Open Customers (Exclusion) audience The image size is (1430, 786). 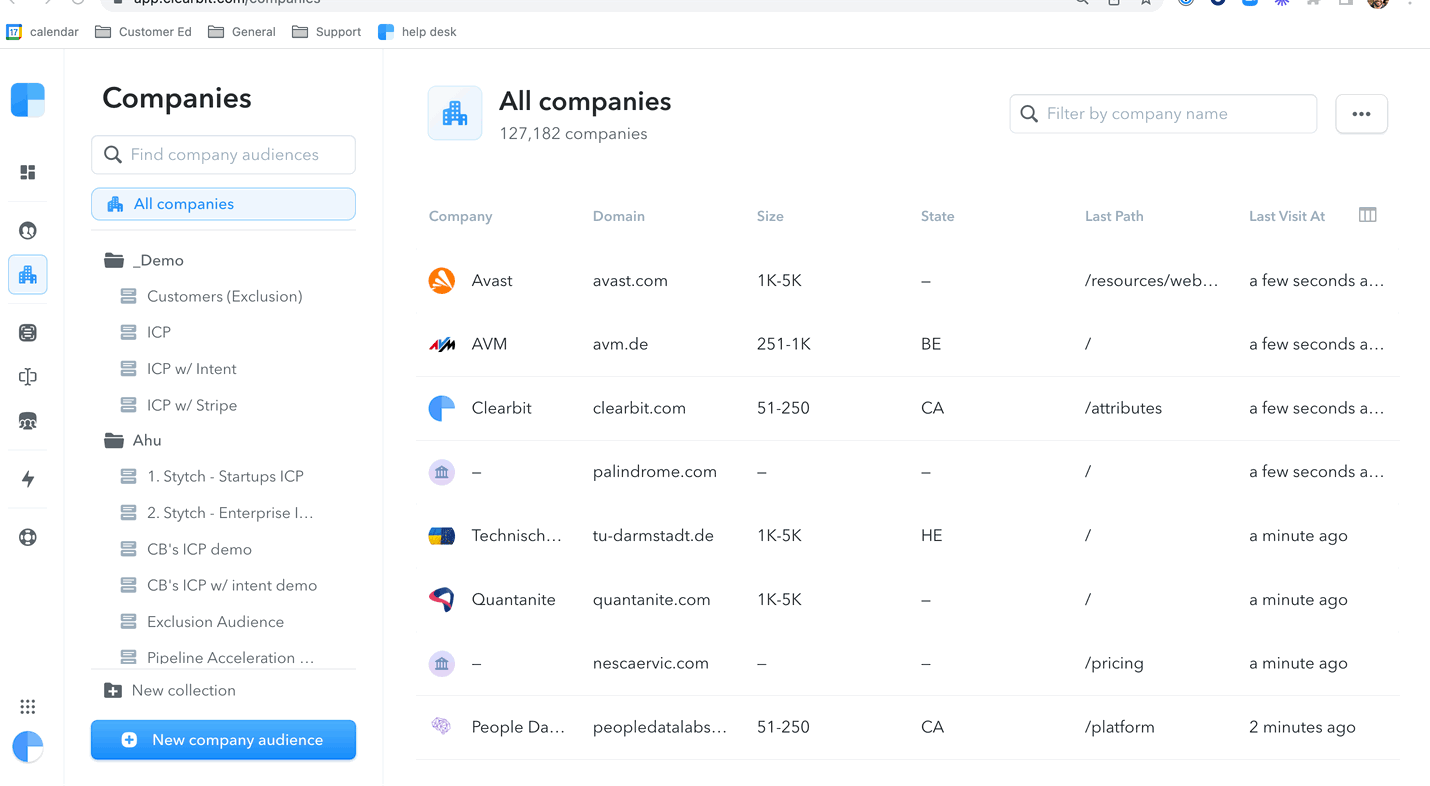click(224, 296)
